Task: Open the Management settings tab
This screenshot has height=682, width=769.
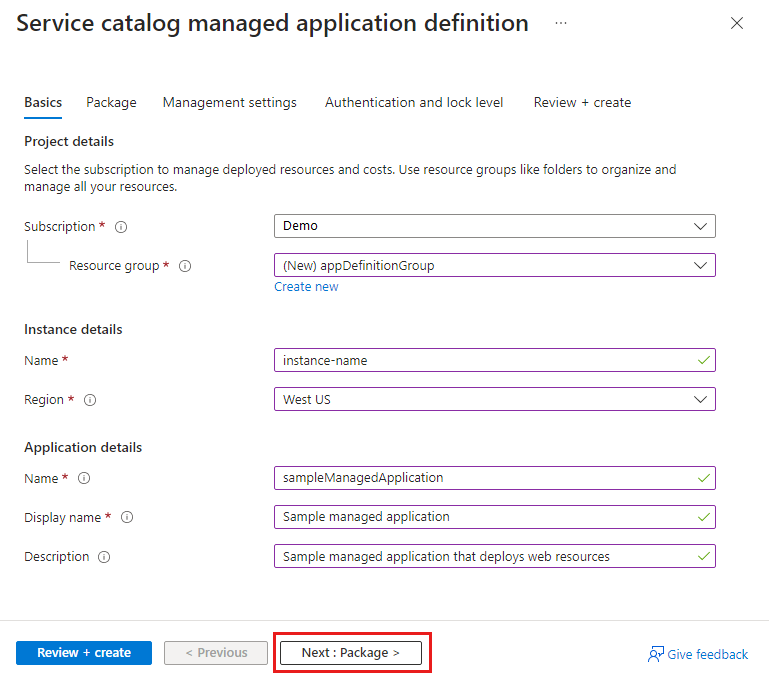Action: (x=229, y=102)
